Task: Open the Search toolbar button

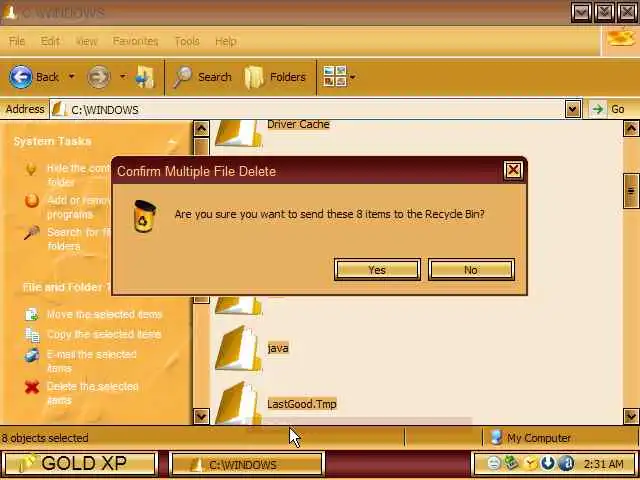Action: tap(202, 77)
